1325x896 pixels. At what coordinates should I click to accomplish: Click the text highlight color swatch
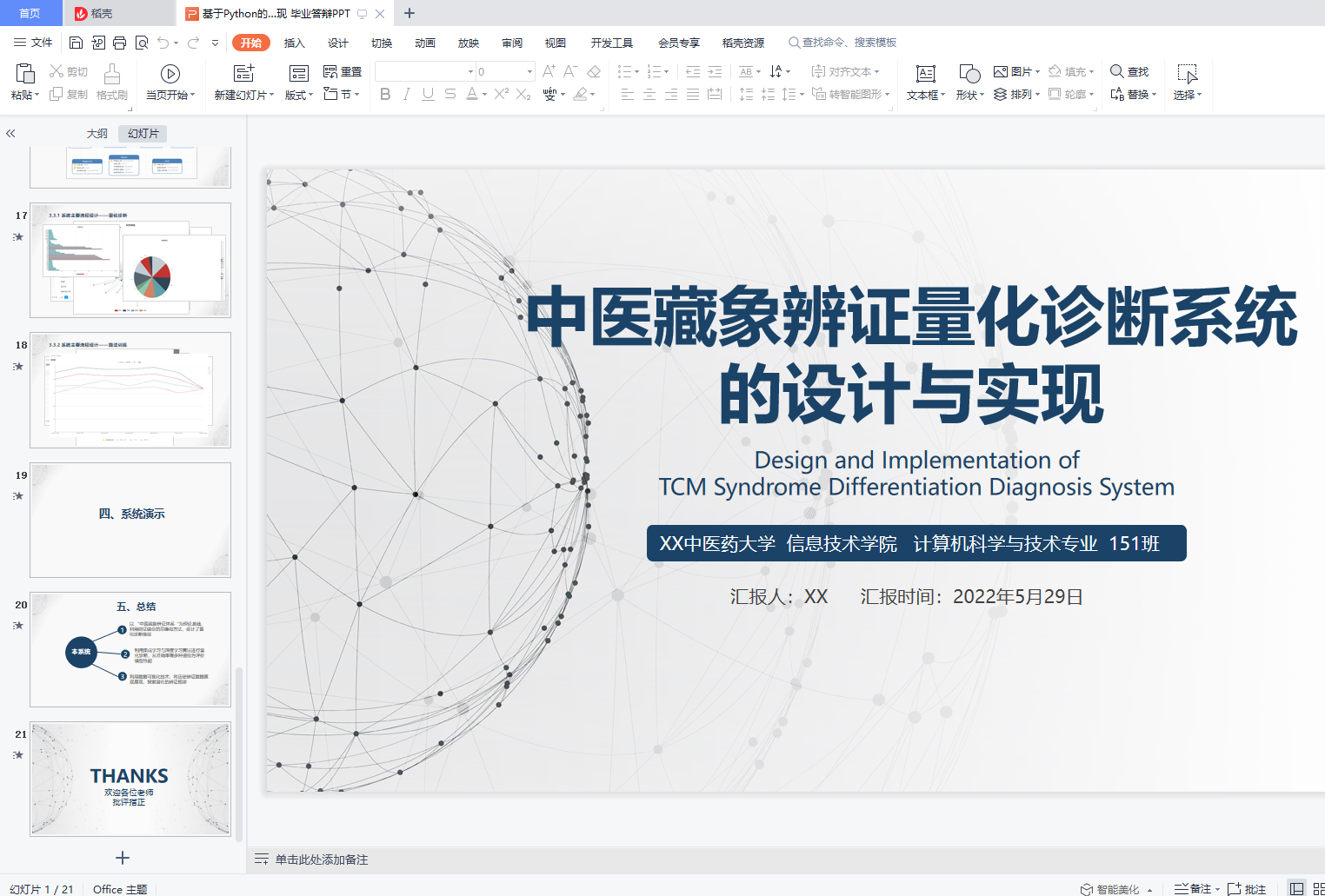581,94
